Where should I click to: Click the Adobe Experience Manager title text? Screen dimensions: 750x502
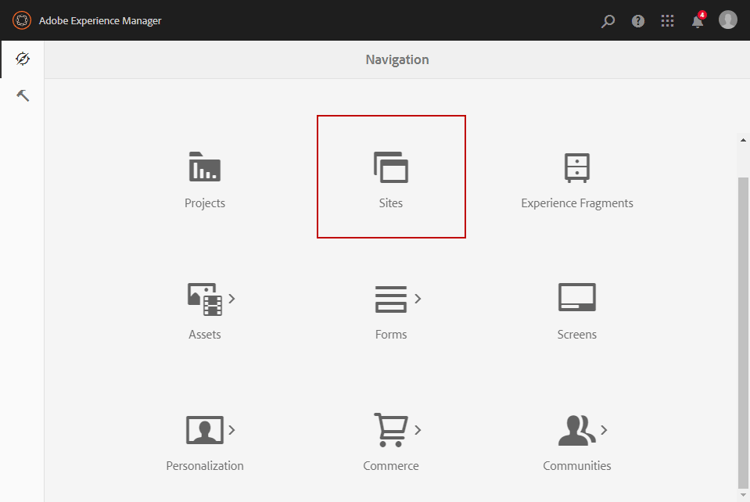[x=100, y=21]
